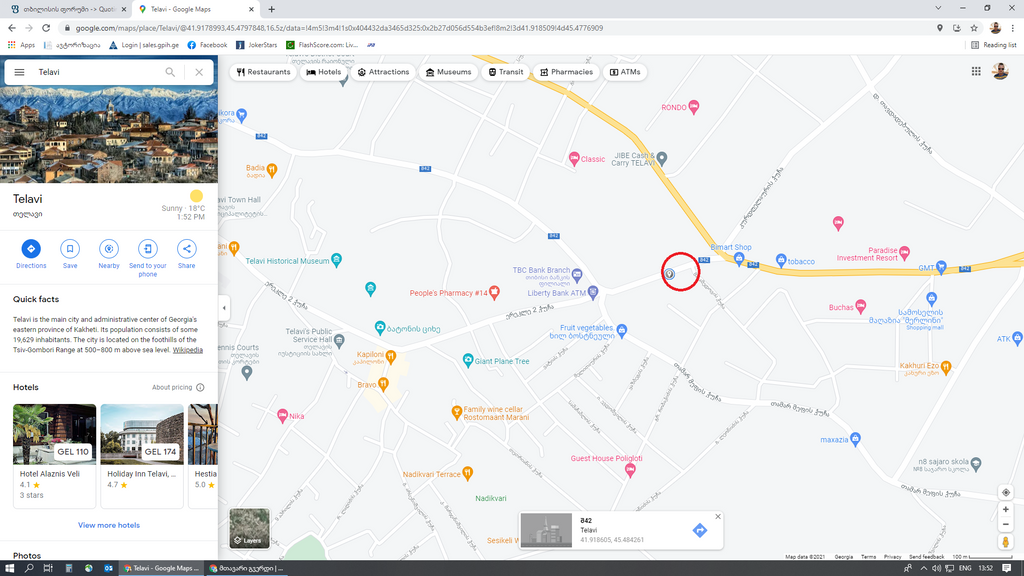Select Kapiloni restaurant marker

391,356
